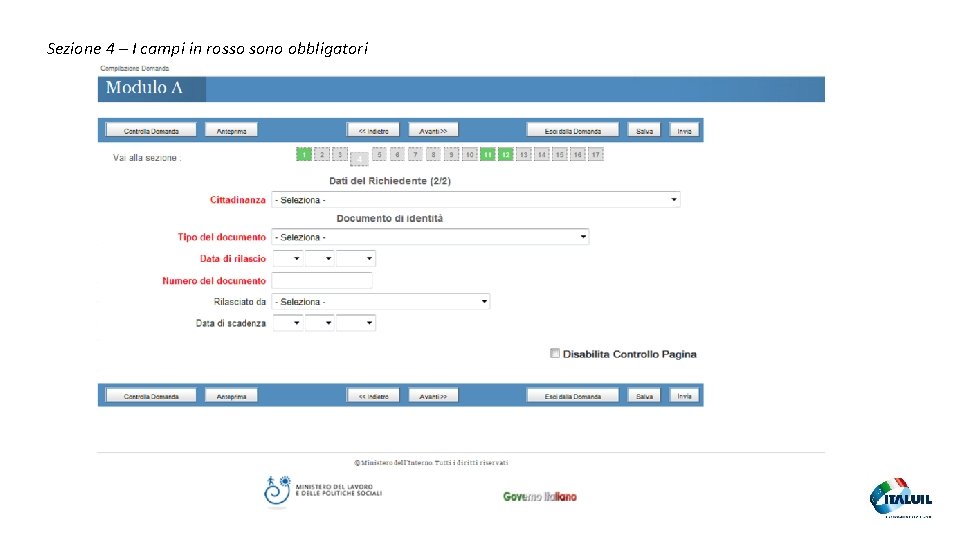Jump to section 3
The width and height of the screenshot is (960, 540).
tap(340, 154)
